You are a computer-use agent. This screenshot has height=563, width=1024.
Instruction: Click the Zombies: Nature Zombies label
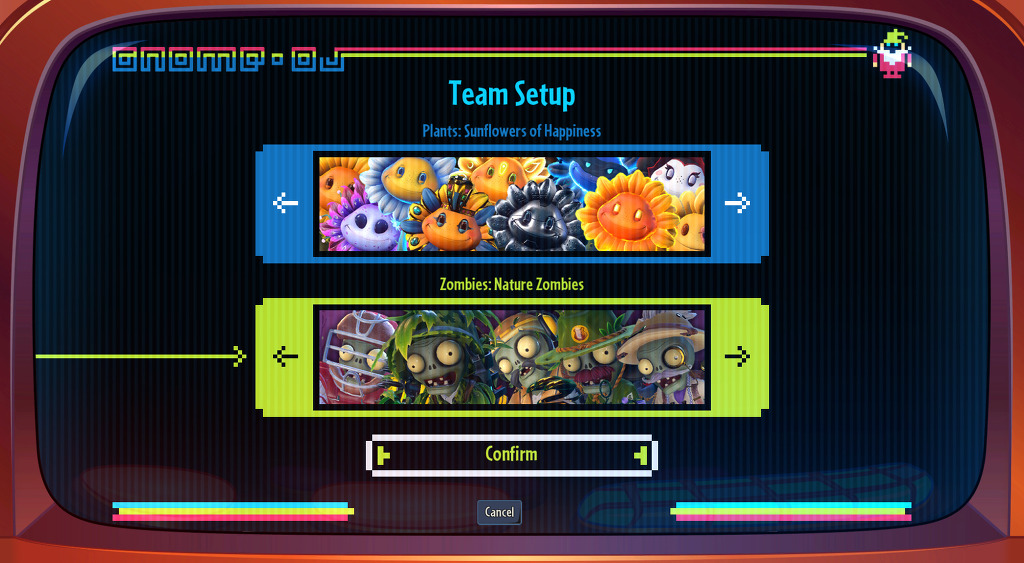(511, 284)
